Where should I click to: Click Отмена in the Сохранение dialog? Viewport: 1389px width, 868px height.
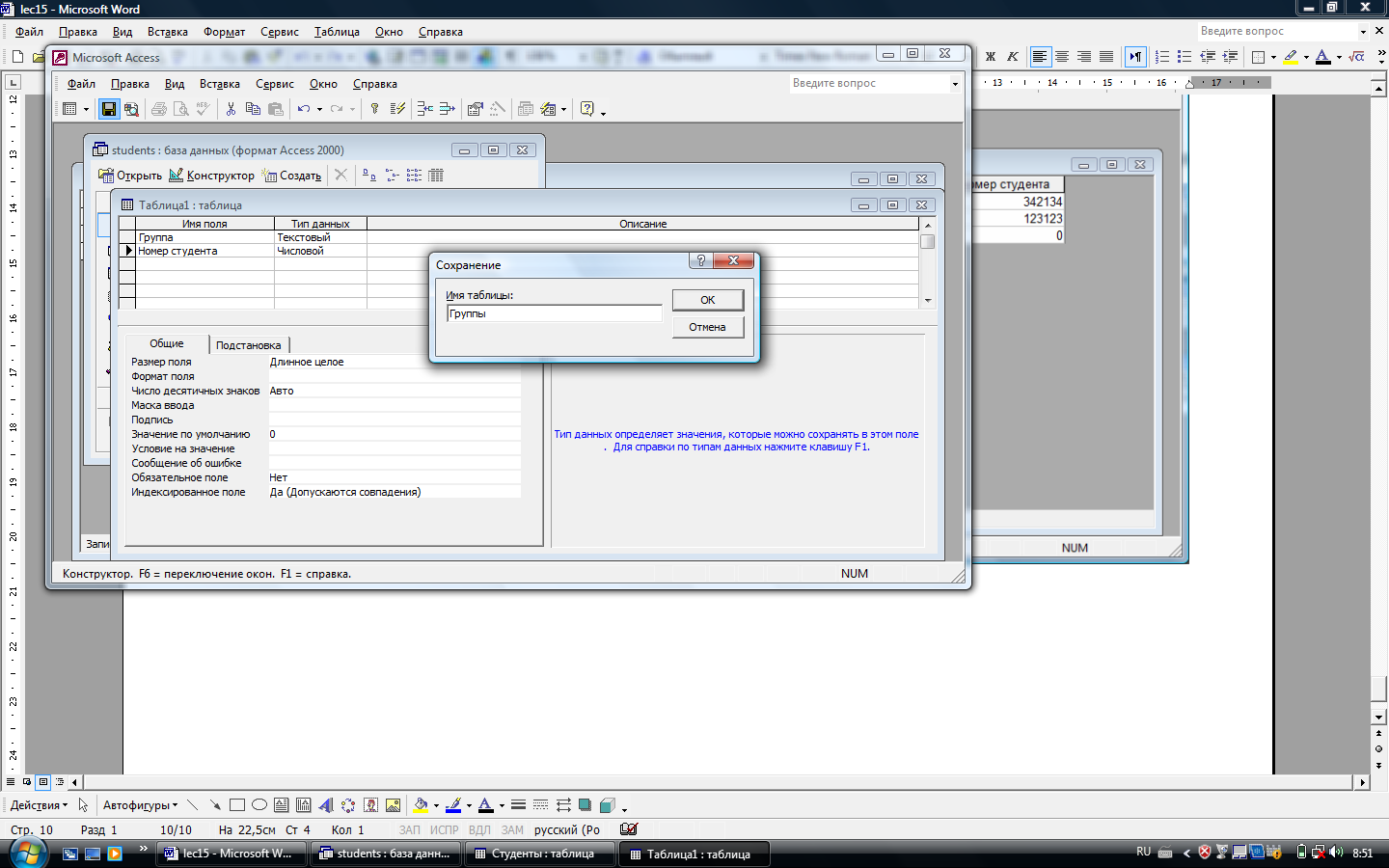708,327
